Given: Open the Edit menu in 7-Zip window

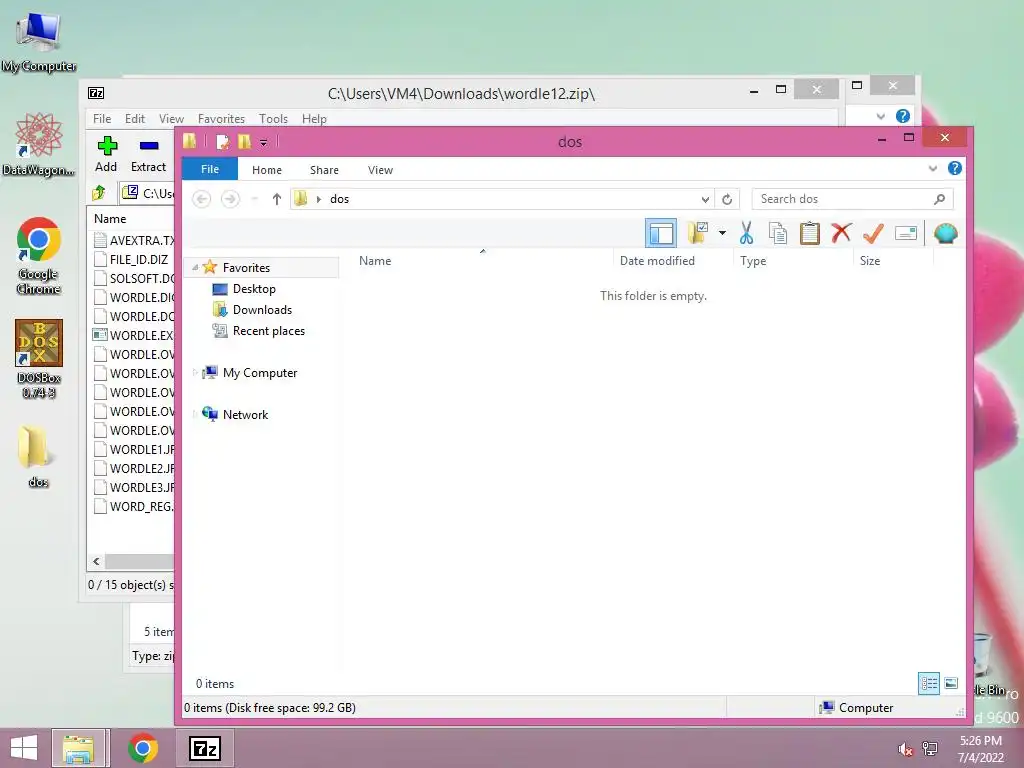Looking at the screenshot, I should click(135, 118).
